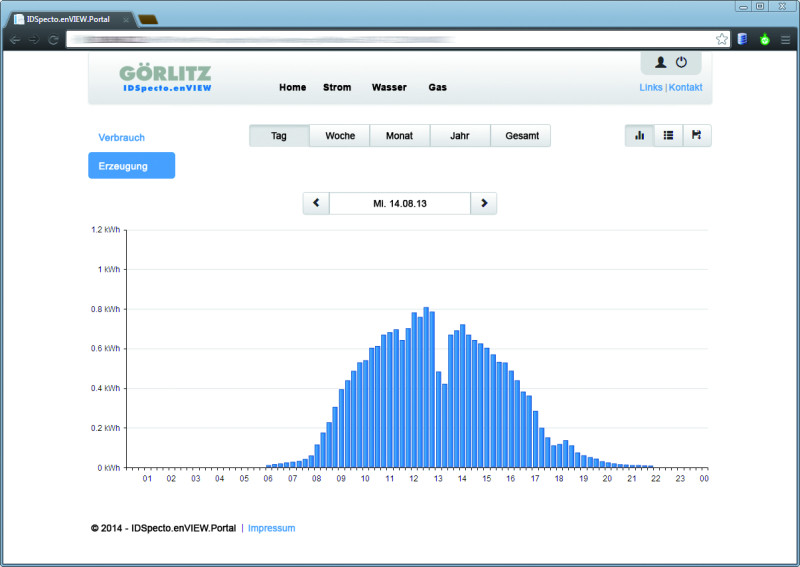
Task: Open the Strom menu
Action: coord(337,87)
